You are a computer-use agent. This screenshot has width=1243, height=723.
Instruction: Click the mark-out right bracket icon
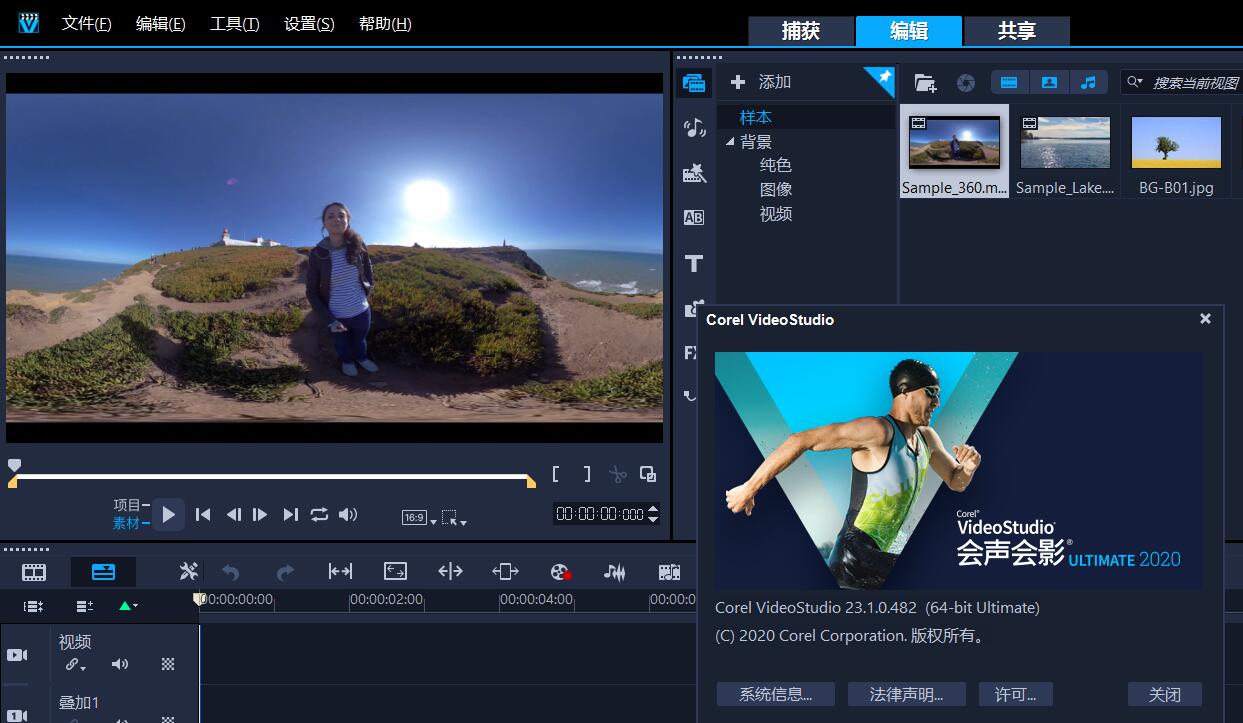click(x=587, y=474)
